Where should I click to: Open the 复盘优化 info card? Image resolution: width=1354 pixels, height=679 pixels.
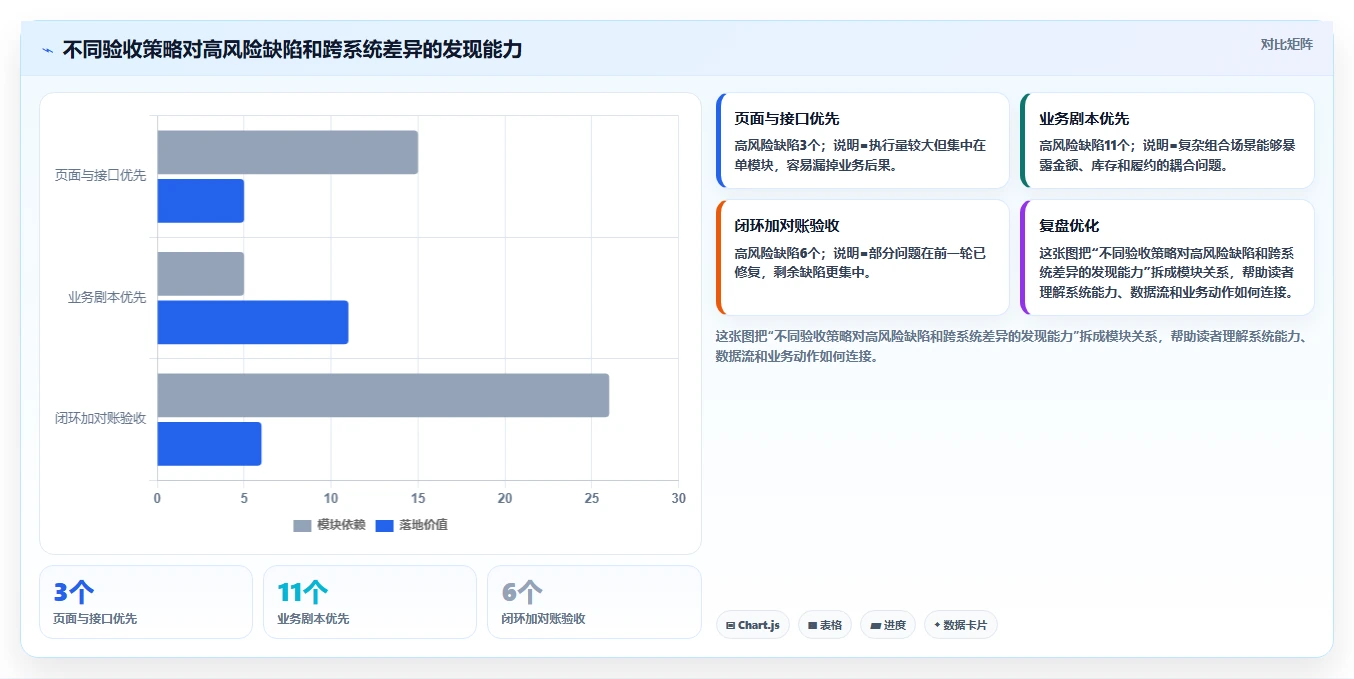[x=1167, y=258]
